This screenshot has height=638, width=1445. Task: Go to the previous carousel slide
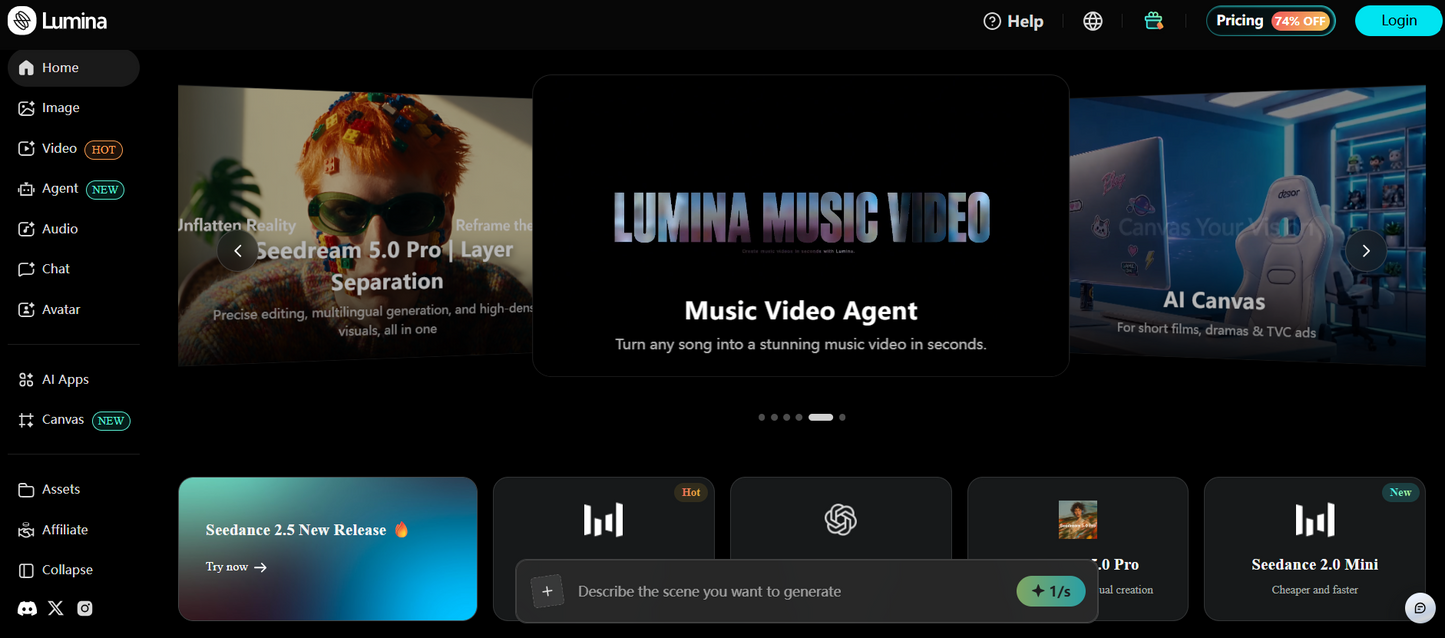[x=237, y=251]
